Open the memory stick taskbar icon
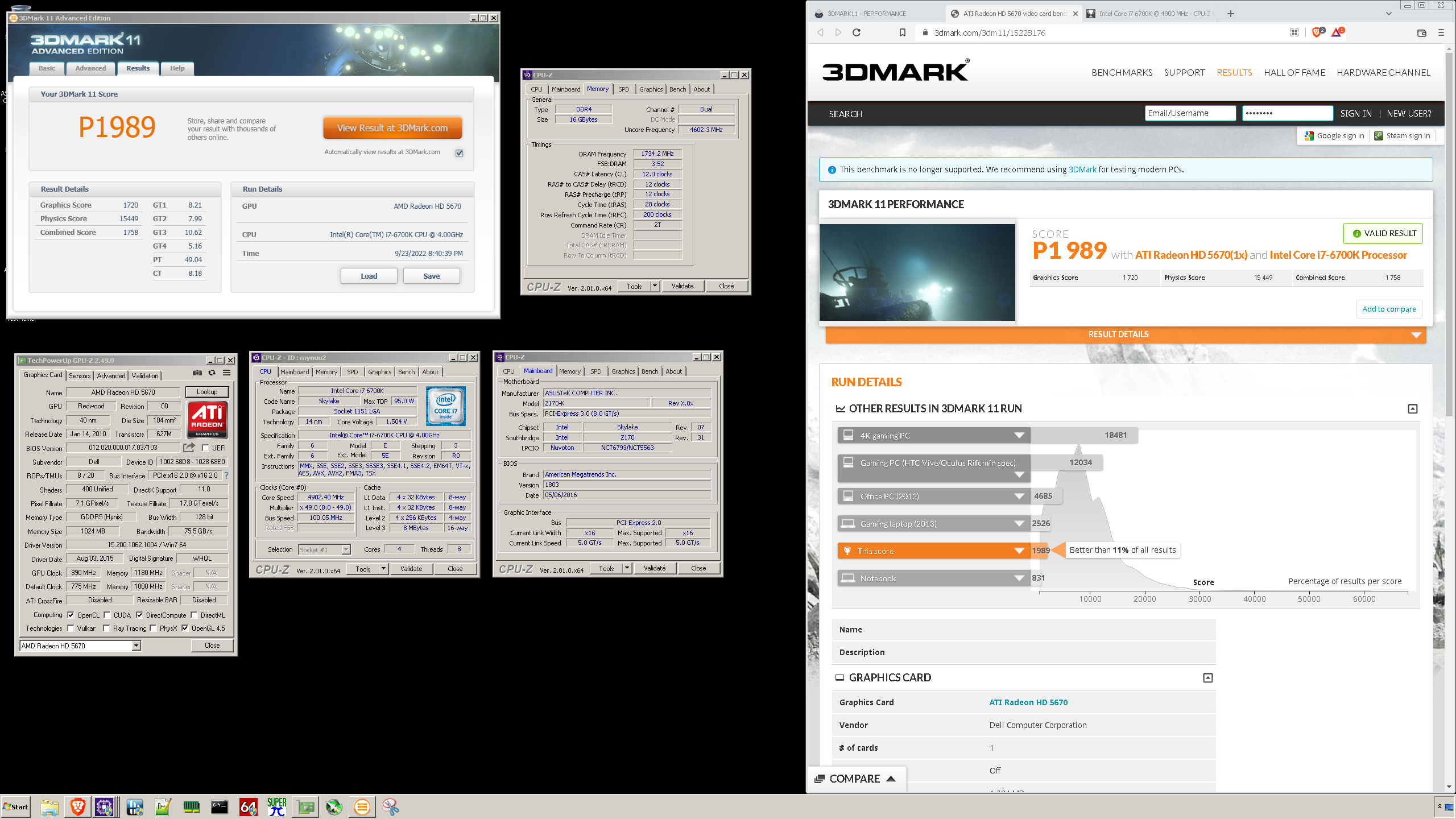 click(x=192, y=806)
